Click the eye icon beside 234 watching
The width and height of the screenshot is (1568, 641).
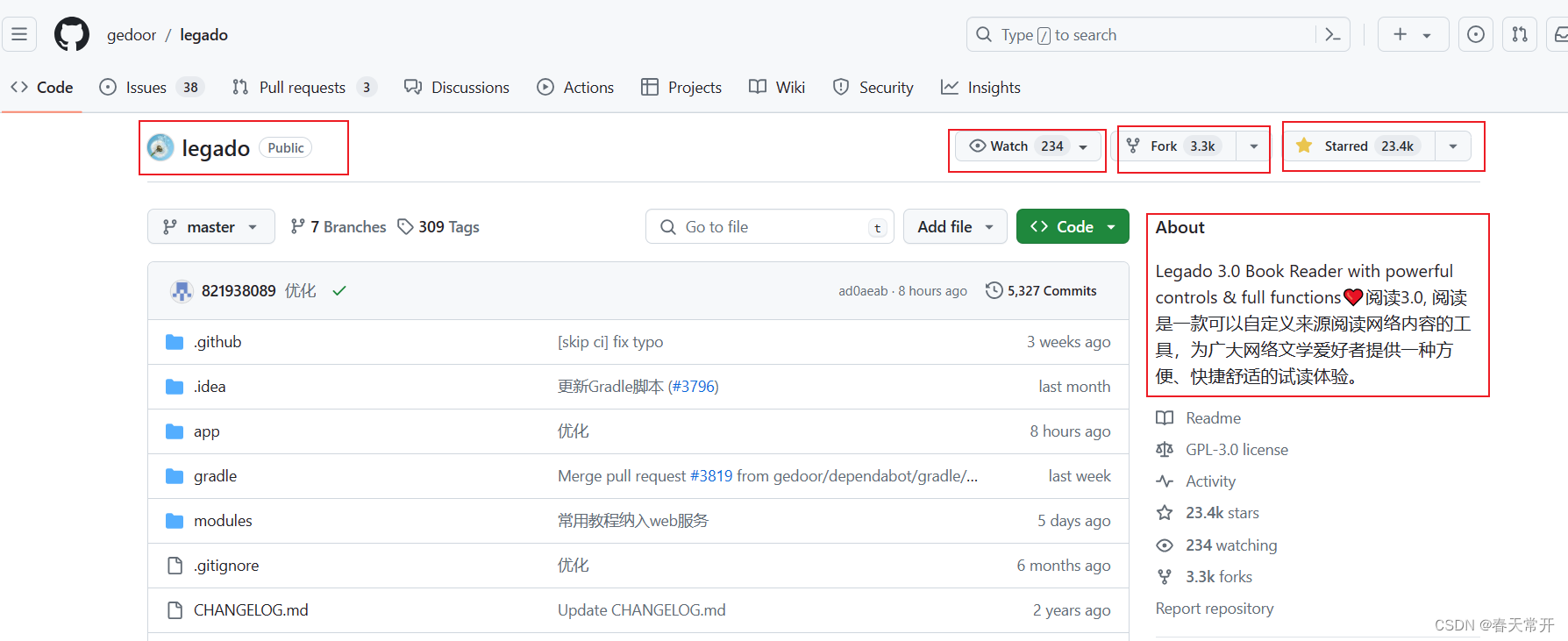click(x=1165, y=545)
